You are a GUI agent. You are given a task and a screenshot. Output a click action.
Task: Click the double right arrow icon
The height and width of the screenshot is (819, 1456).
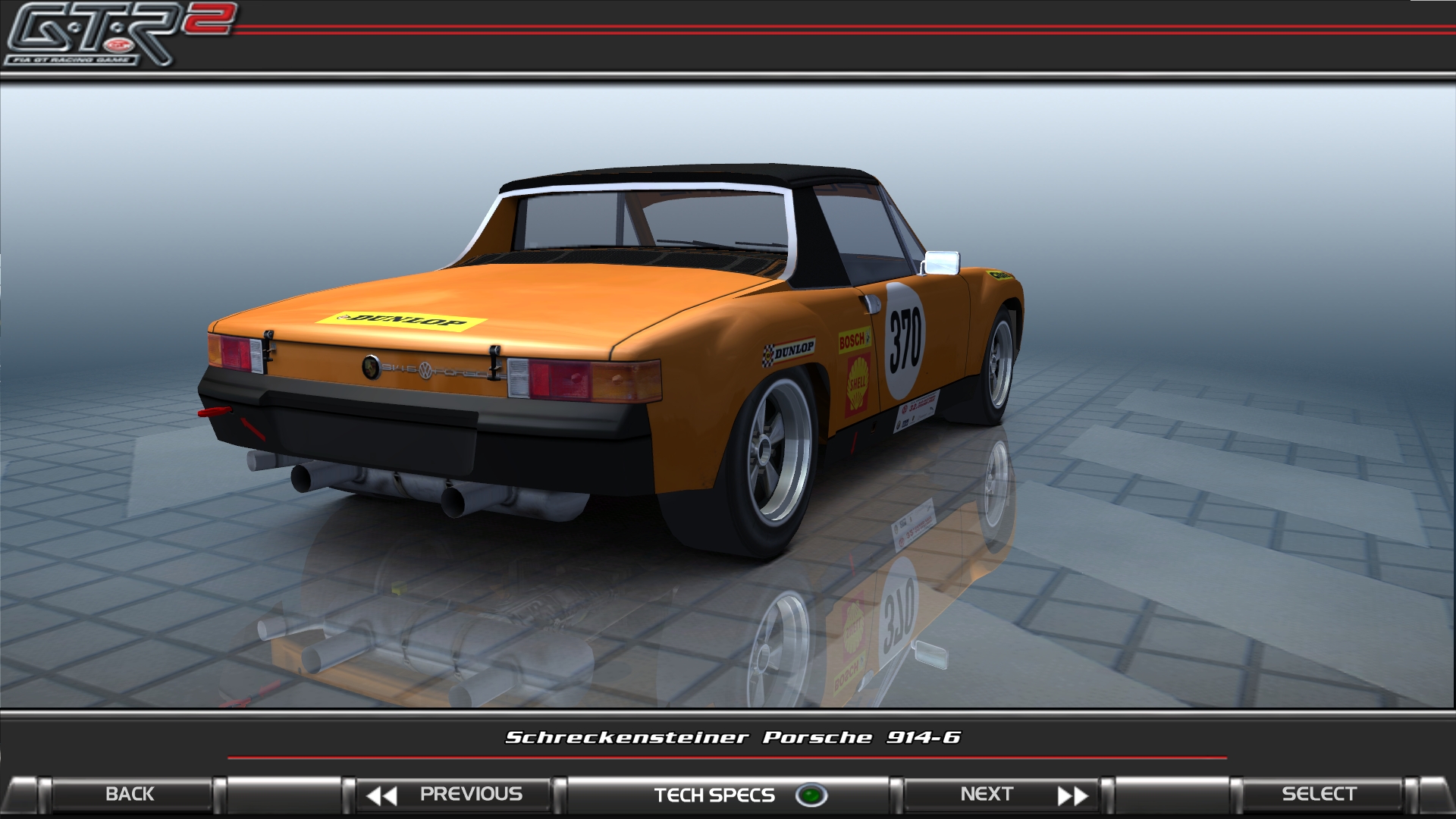click(x=1073, y=795)
